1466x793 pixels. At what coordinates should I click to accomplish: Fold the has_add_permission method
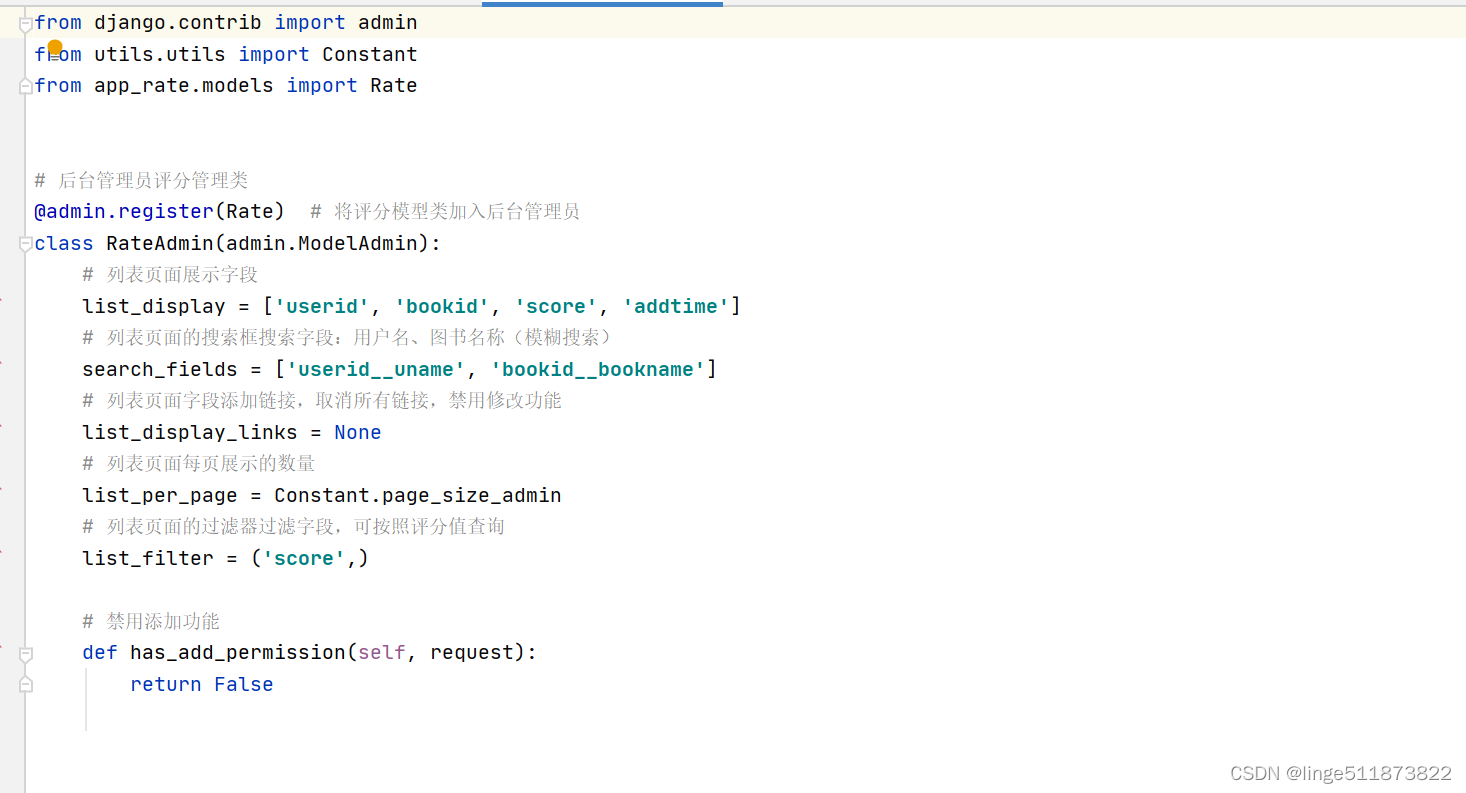[25, 653]
